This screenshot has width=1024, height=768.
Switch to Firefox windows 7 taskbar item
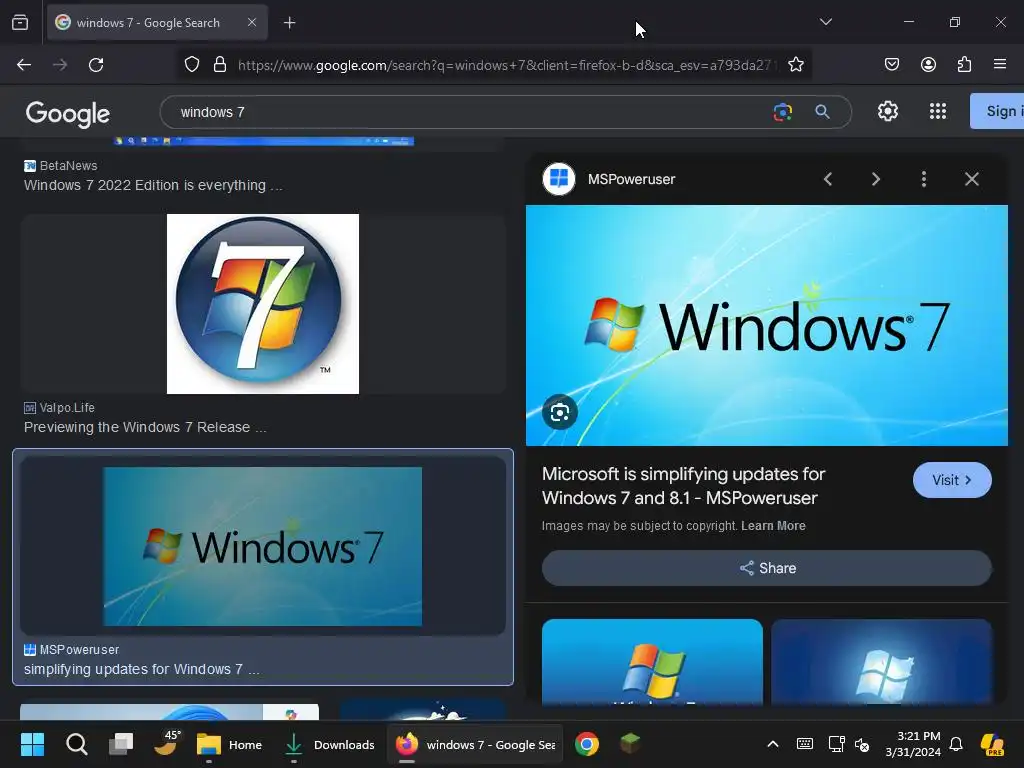click(475, 744)
